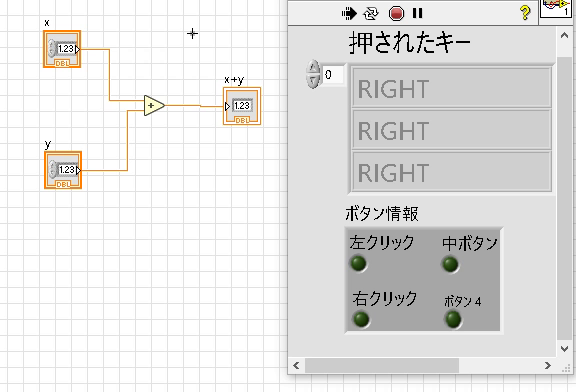
Task: Click the red Abort Execution button
Action: coord(396,14)
